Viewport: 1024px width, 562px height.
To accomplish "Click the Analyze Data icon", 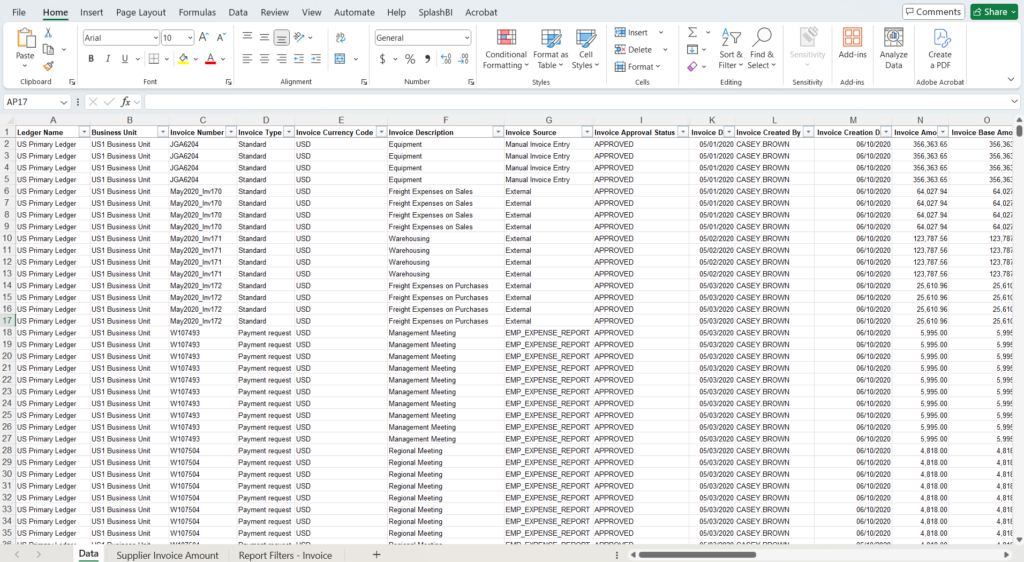I will [893, 50].
